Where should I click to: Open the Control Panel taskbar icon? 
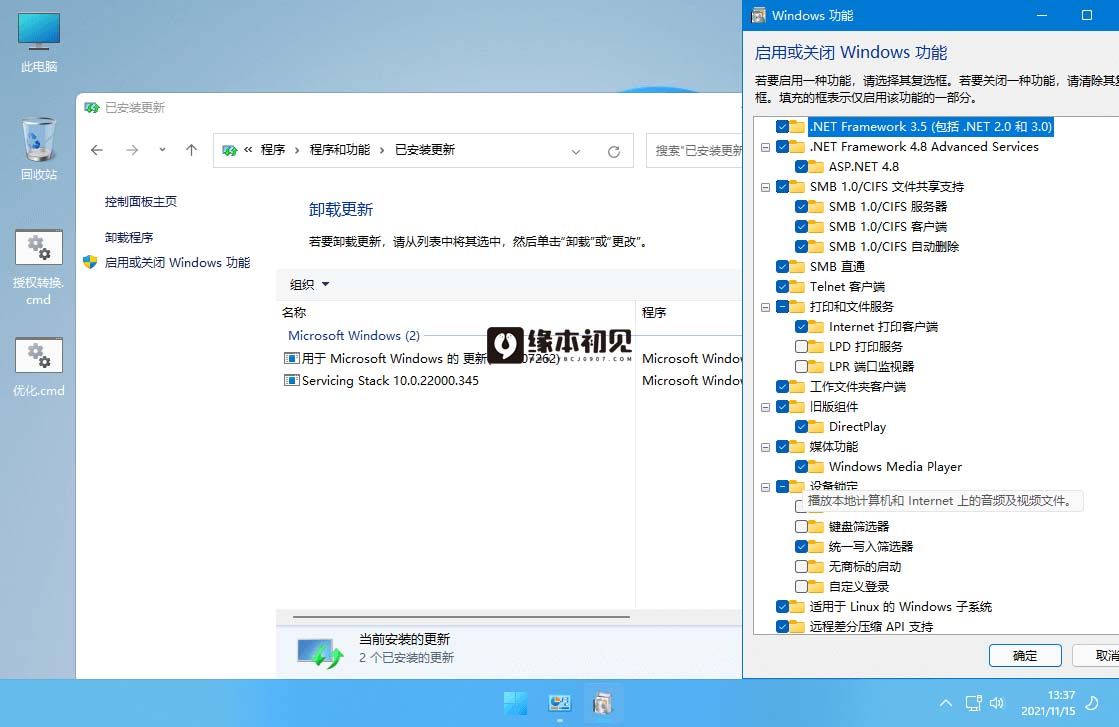(560, 703)
